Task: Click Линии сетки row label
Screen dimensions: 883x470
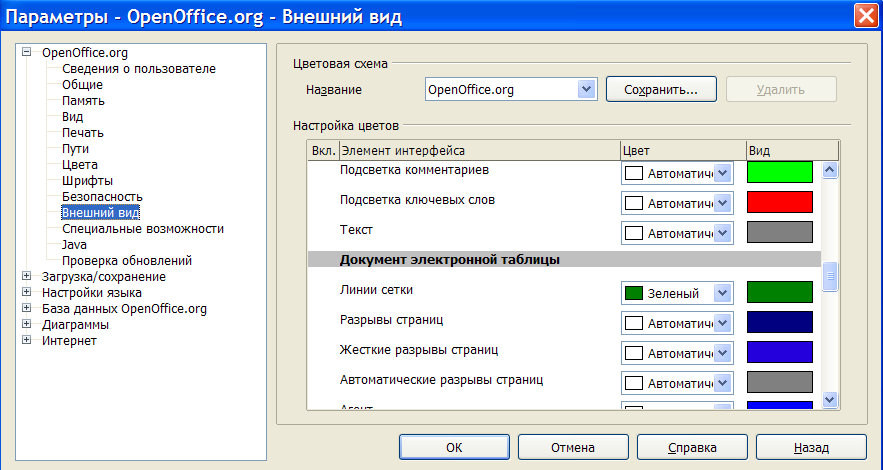Action: point(376,290)
